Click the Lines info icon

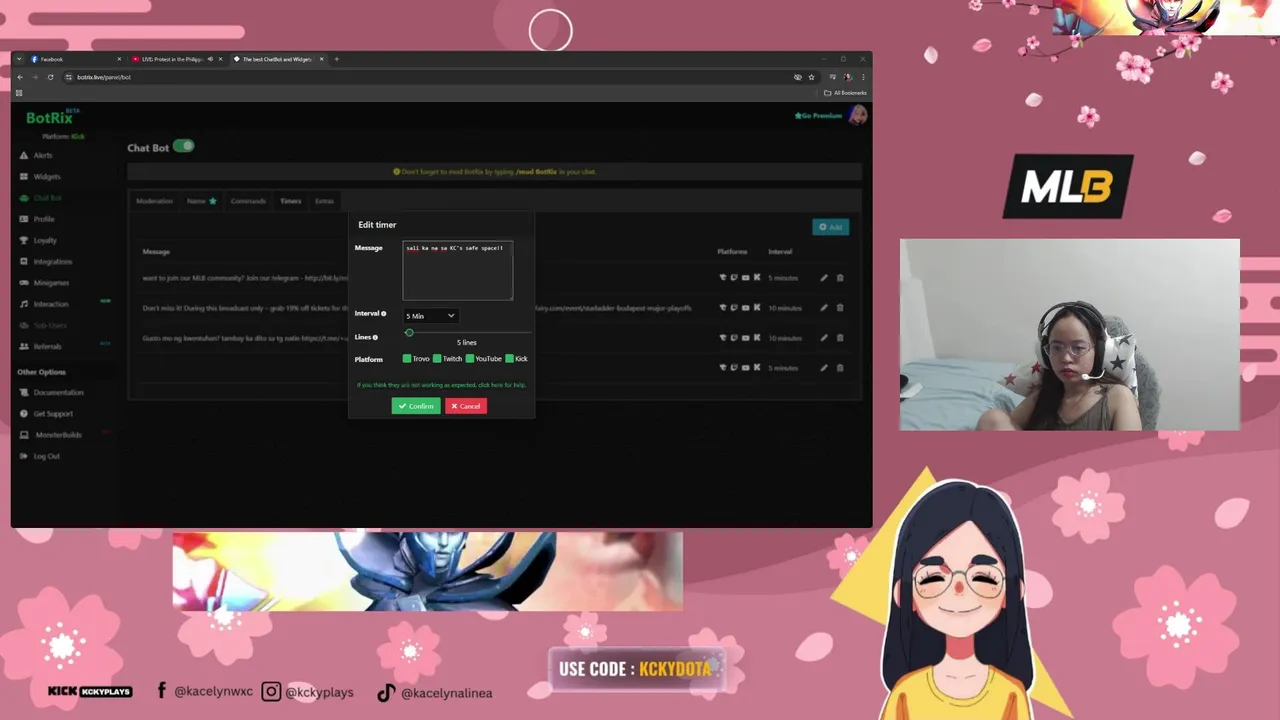(x=375, y=337)
